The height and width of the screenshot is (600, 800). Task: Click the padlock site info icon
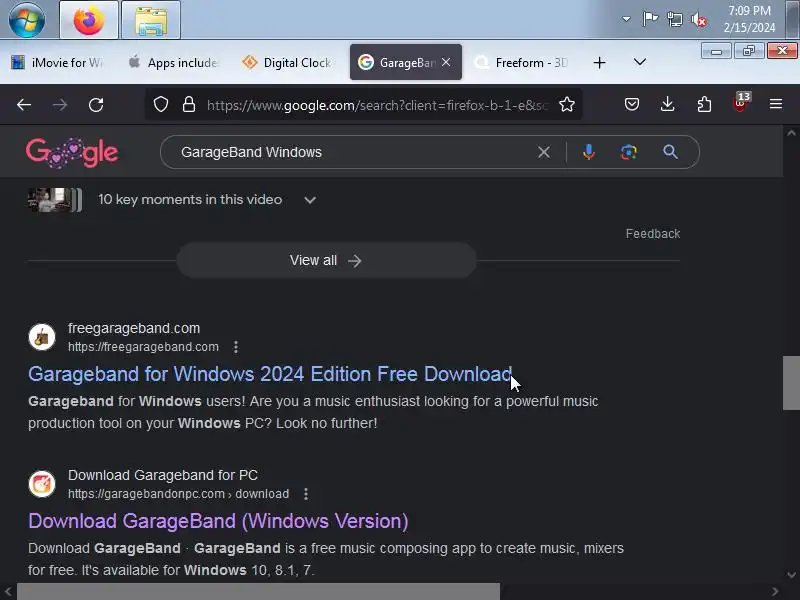point(189,105)
